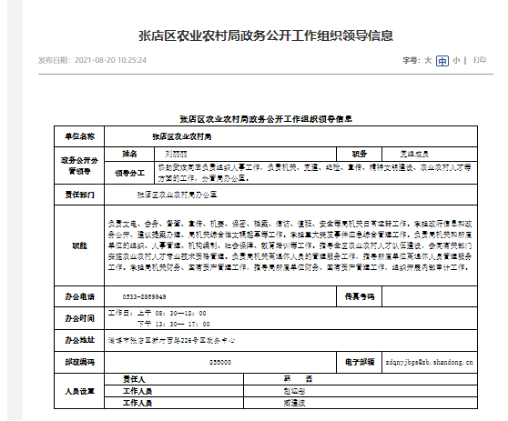Click the afternoon hours line 下午
508x421 pixels.
[173, 324]
